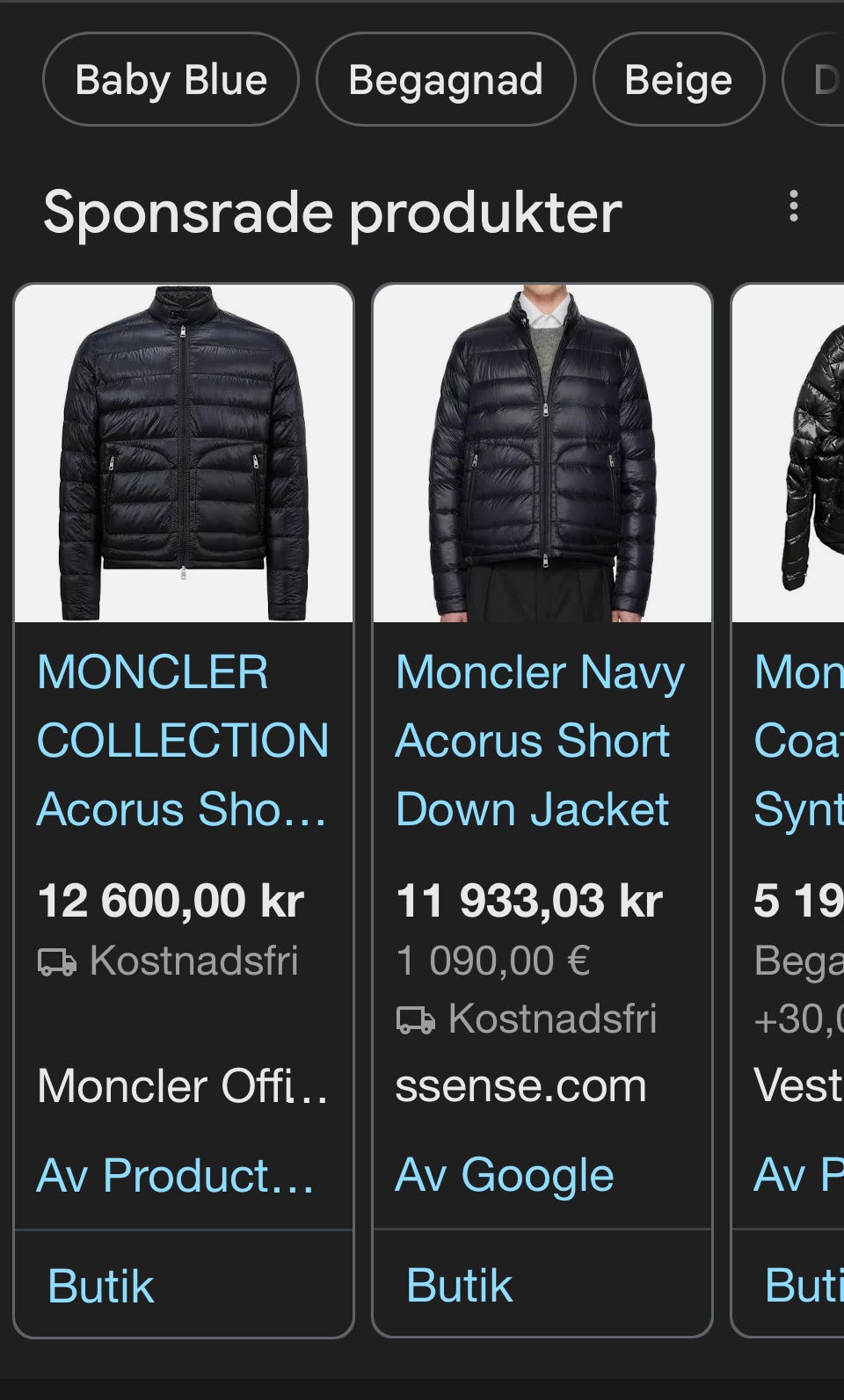This screenshot has height=1400, width=844.
Task: Select the Begagnad filter chip
Action: tap(446, 80)
